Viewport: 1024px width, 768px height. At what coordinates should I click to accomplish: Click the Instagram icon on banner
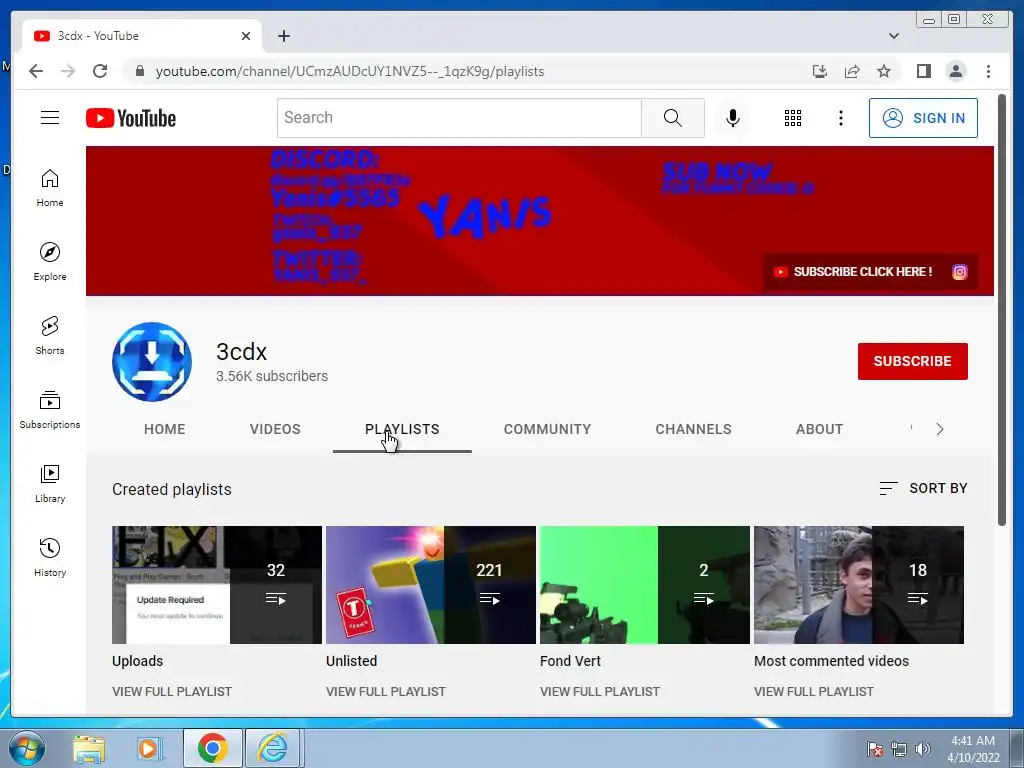coord(959,272)
